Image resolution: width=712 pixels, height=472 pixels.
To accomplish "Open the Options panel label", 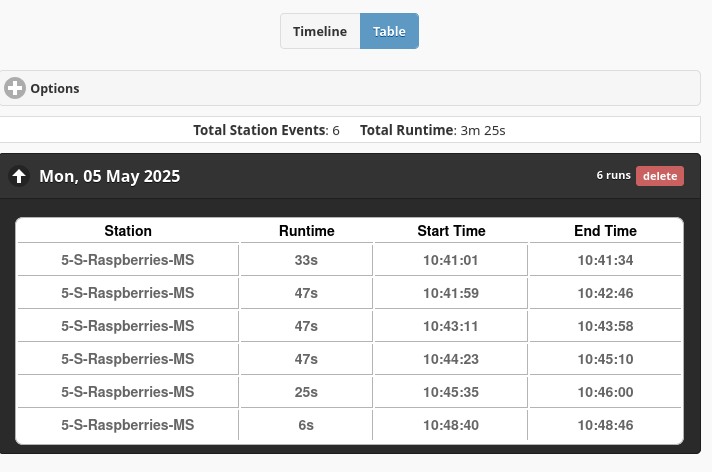I will (x=55, y=88).
